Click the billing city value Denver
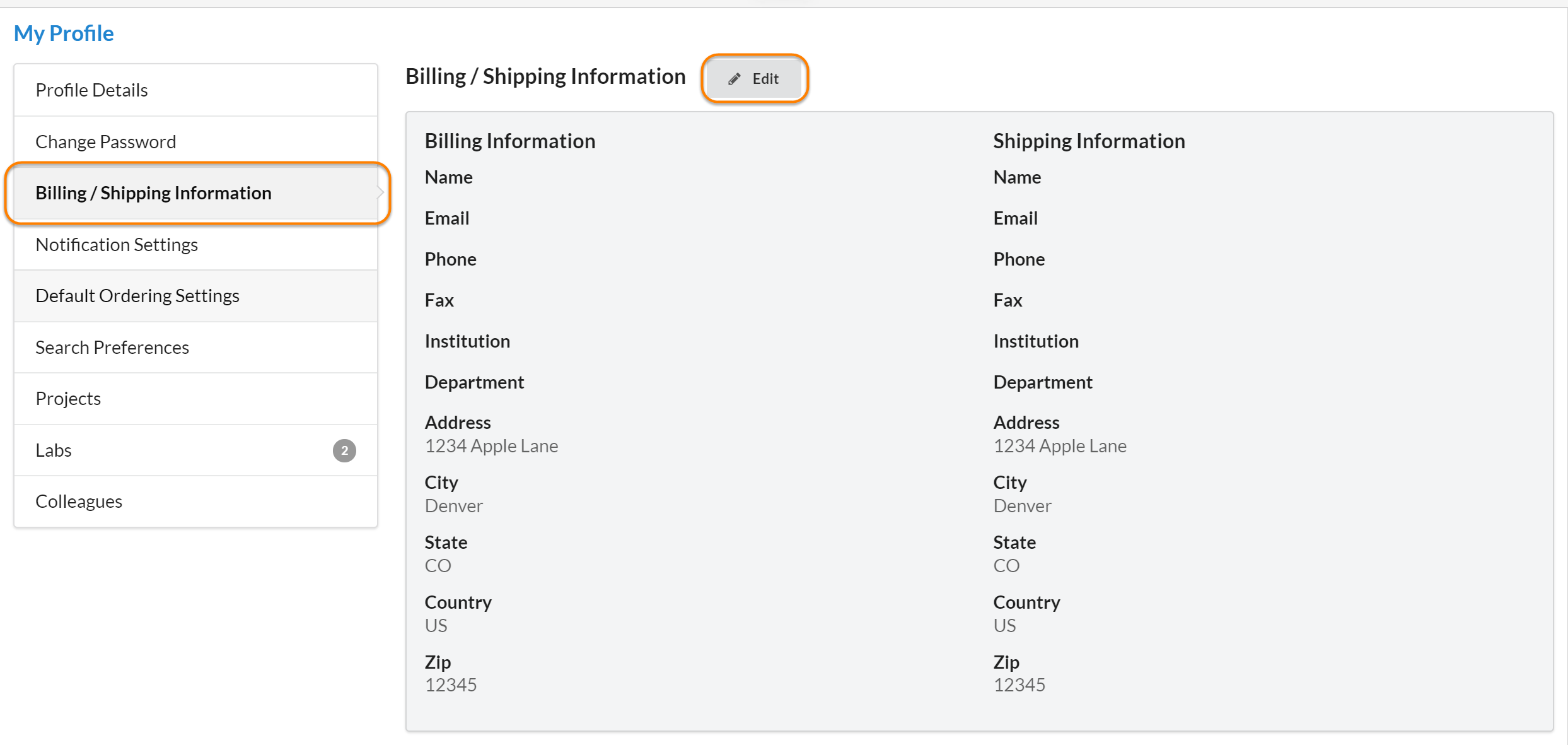 click(x=453, y=506)
